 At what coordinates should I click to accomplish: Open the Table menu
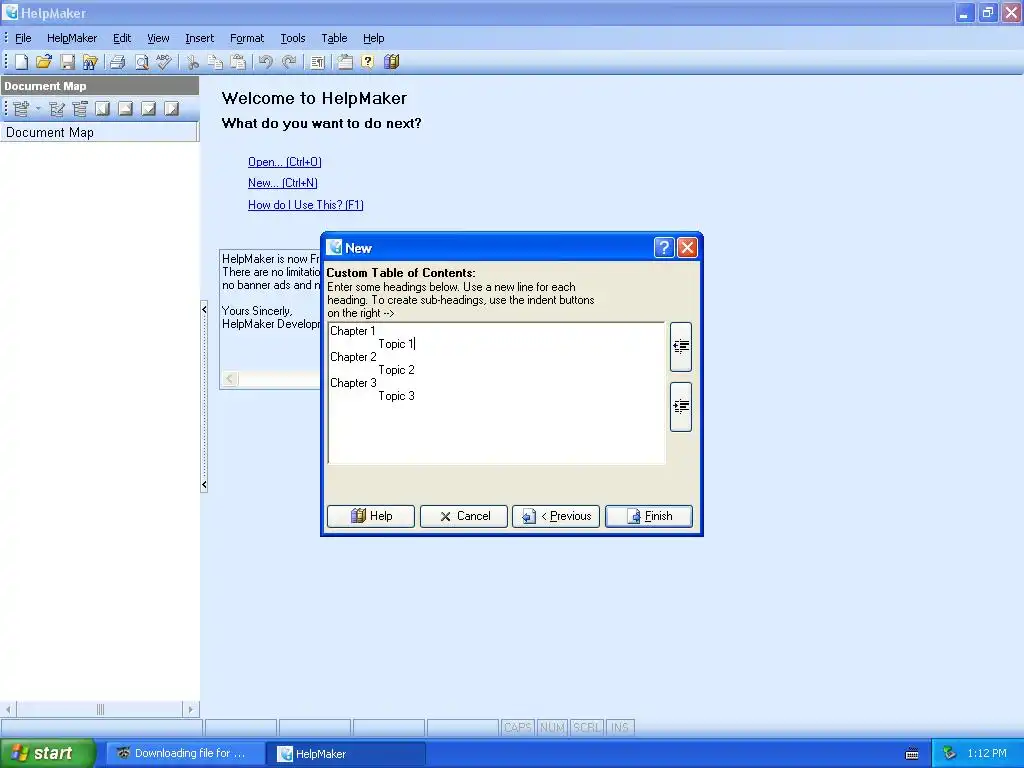[x=334, y=38]
